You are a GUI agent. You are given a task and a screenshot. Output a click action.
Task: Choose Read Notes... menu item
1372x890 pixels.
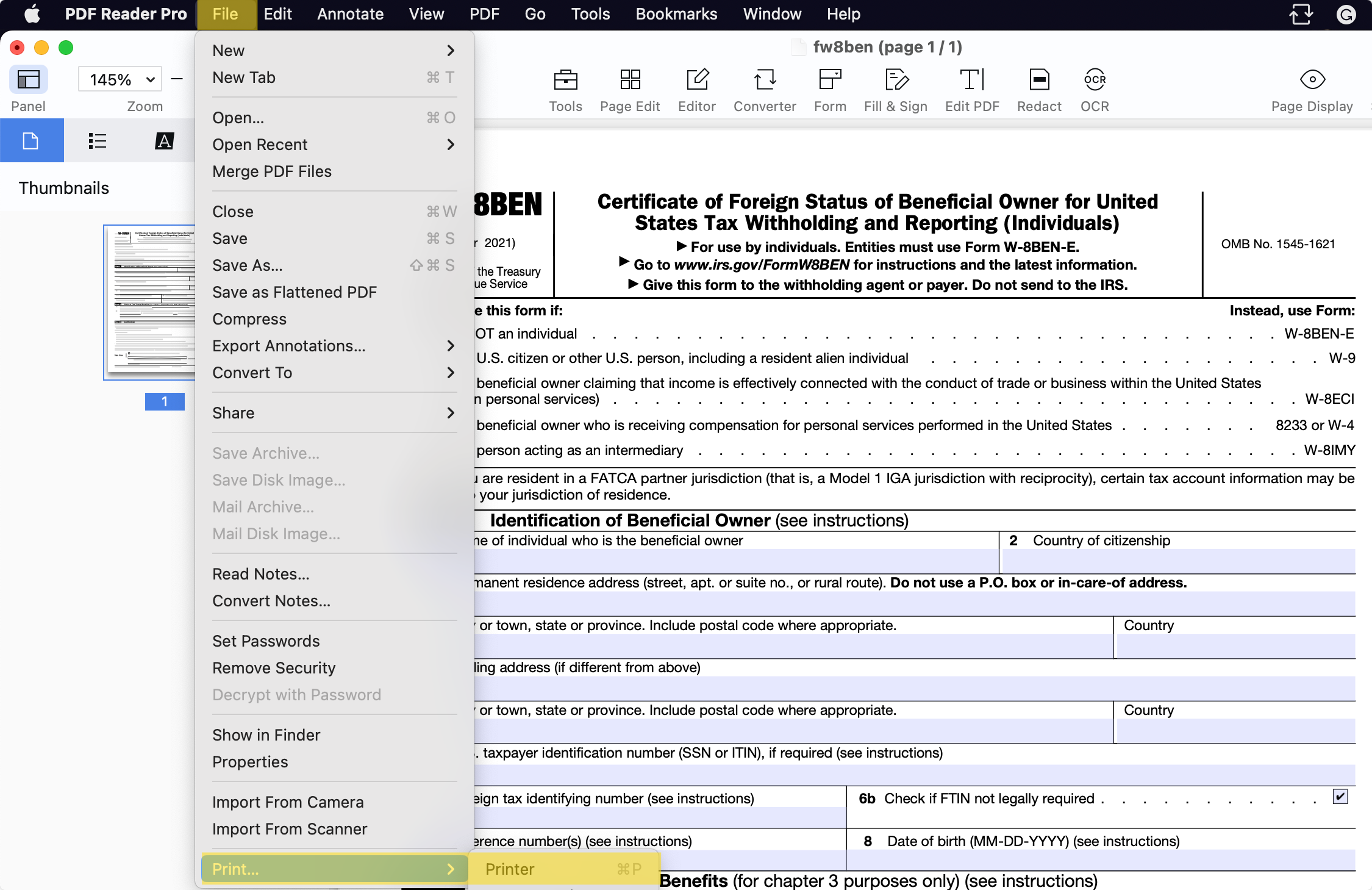[334, 574]
